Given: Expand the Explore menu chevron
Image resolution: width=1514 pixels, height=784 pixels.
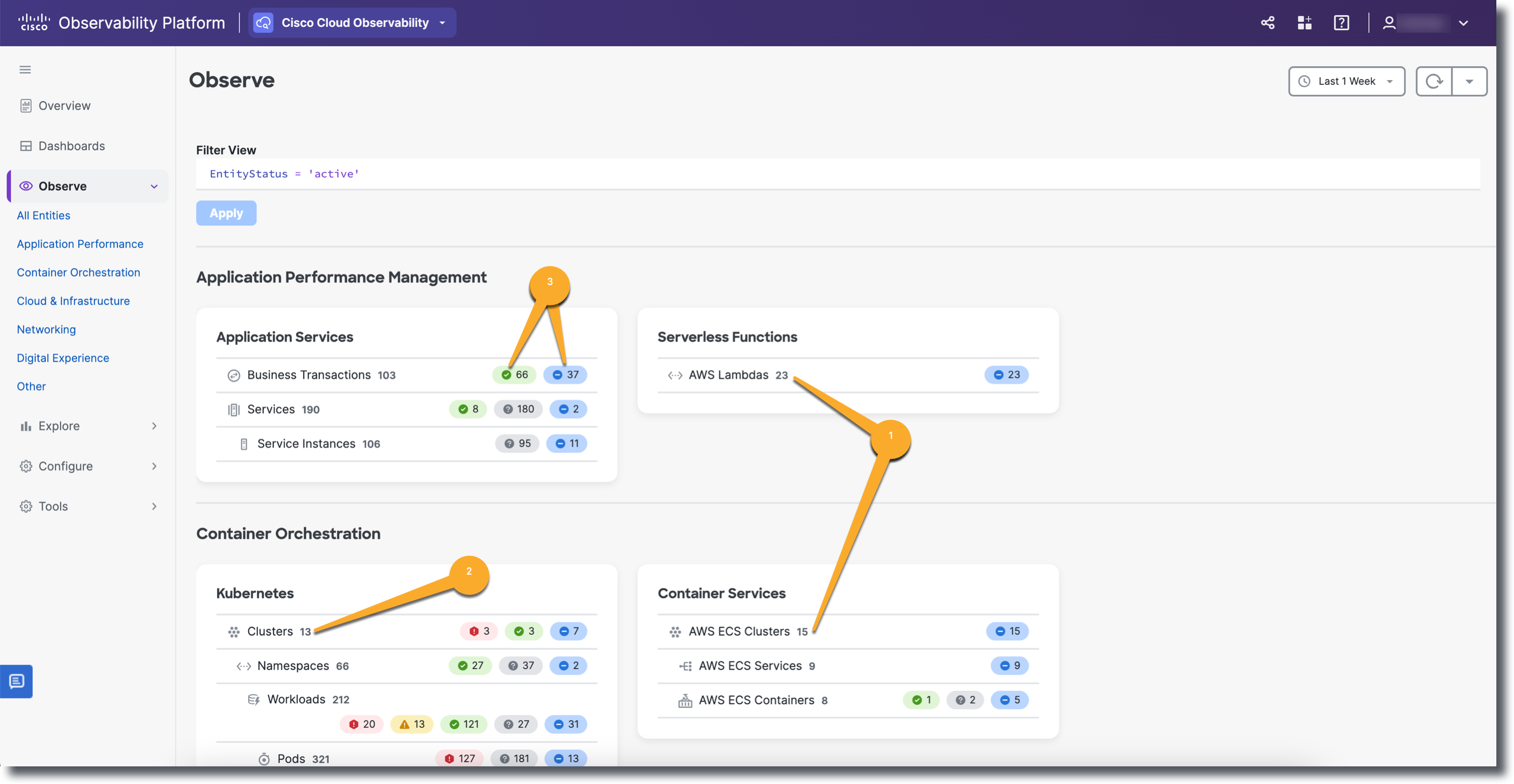Looking at the screenshot, I should coord(154,426).
